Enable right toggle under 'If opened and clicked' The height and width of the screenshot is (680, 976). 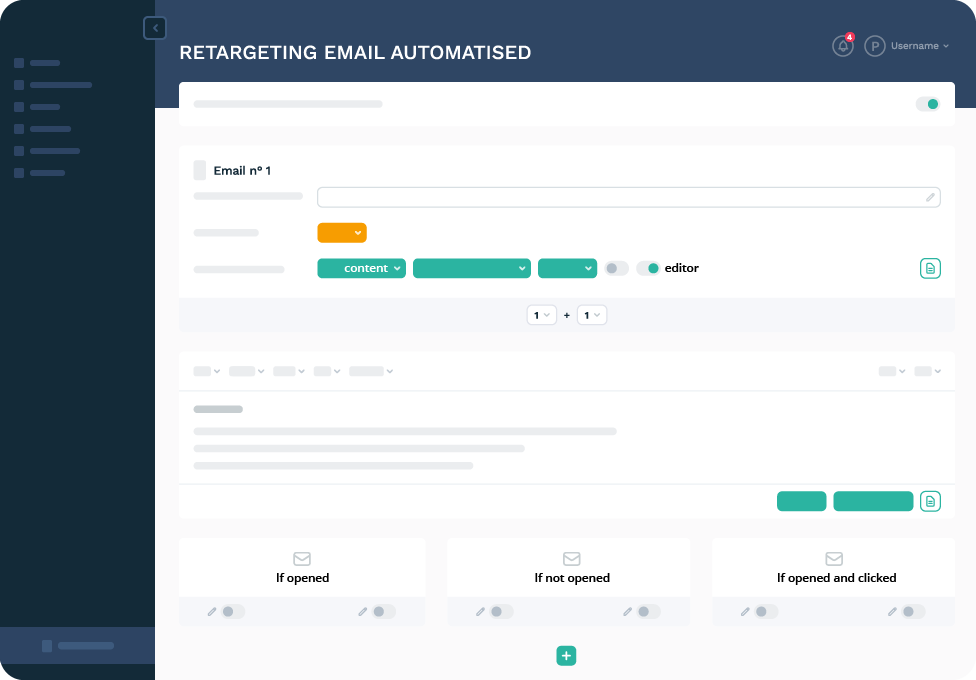913,612
